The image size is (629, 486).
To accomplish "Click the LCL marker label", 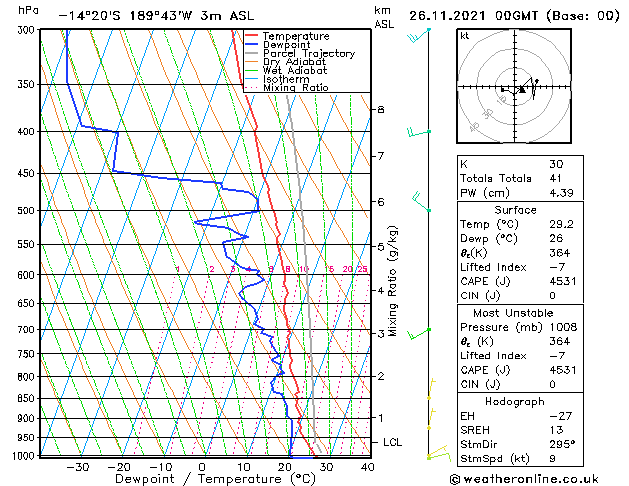I will (392, 442).
